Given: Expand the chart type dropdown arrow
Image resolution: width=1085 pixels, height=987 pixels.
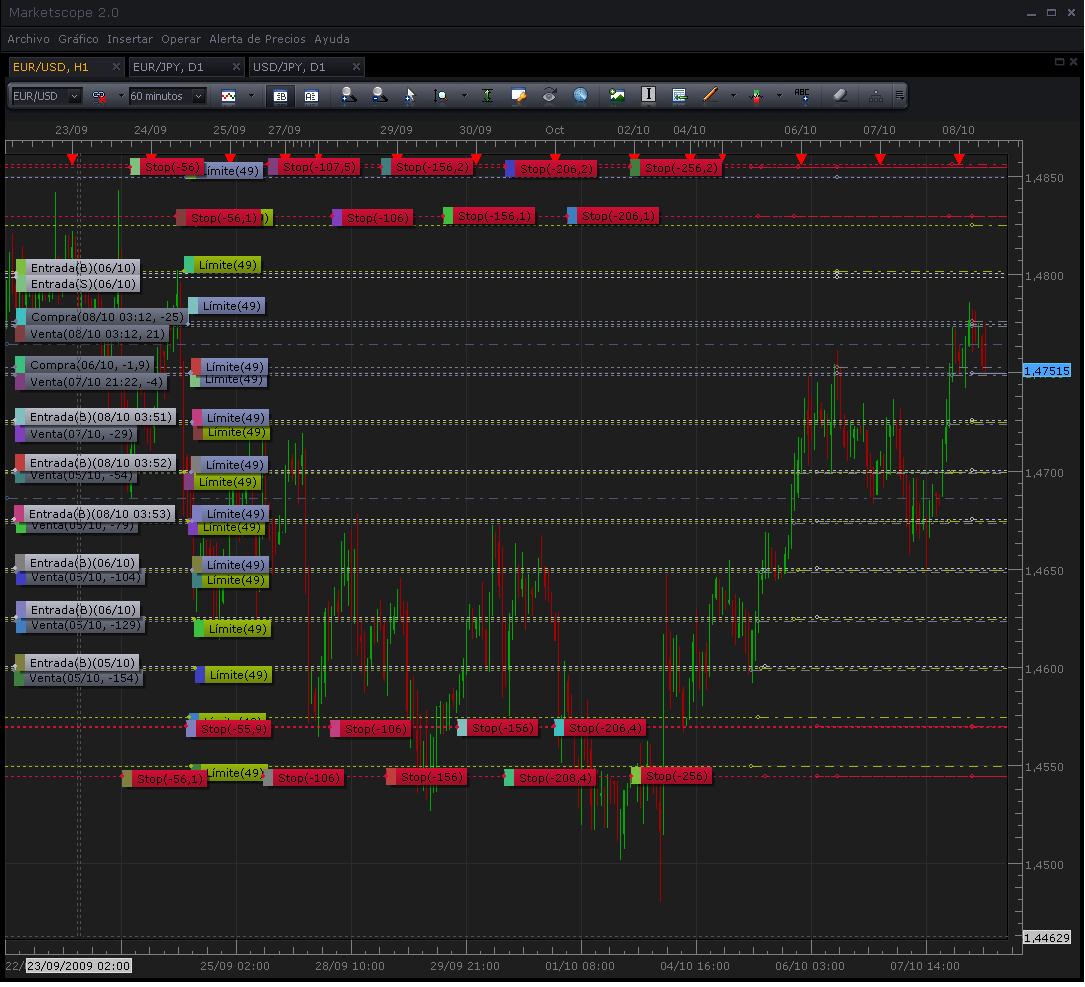Looking at the screenshot, I should coord(251,96).
